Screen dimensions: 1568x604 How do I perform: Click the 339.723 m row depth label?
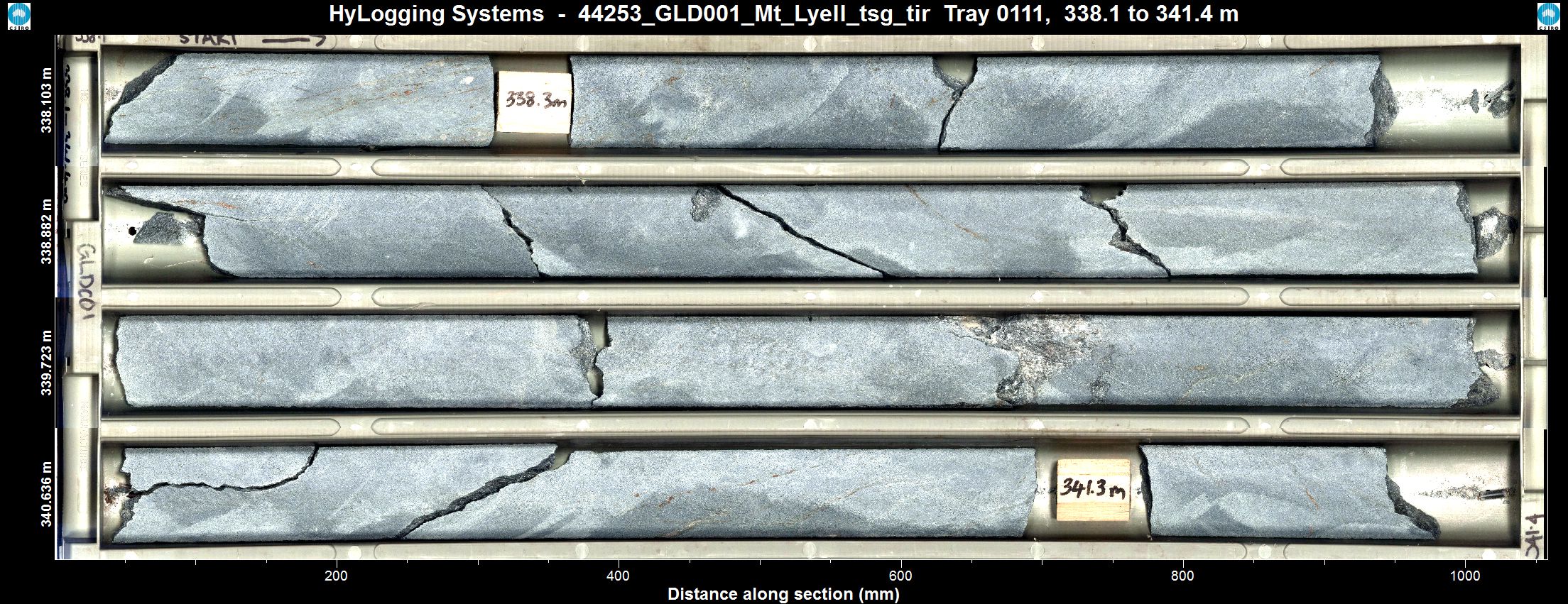[x=47, y=363]
